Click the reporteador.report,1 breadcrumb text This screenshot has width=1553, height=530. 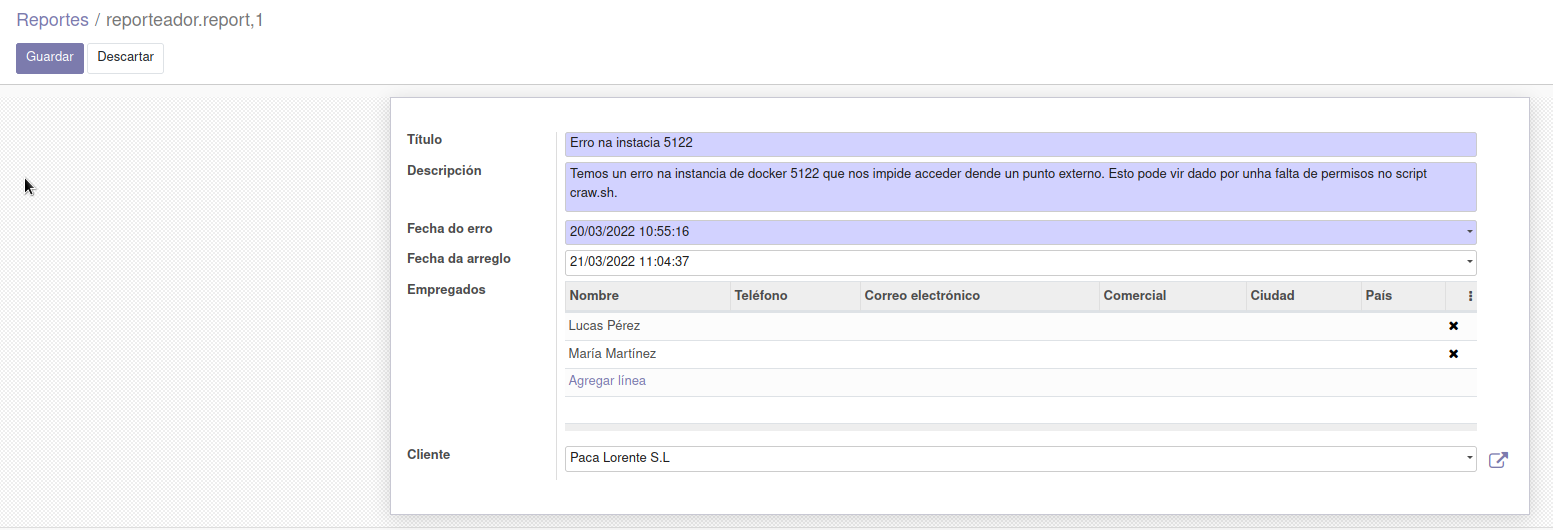(x=185, y=20)
